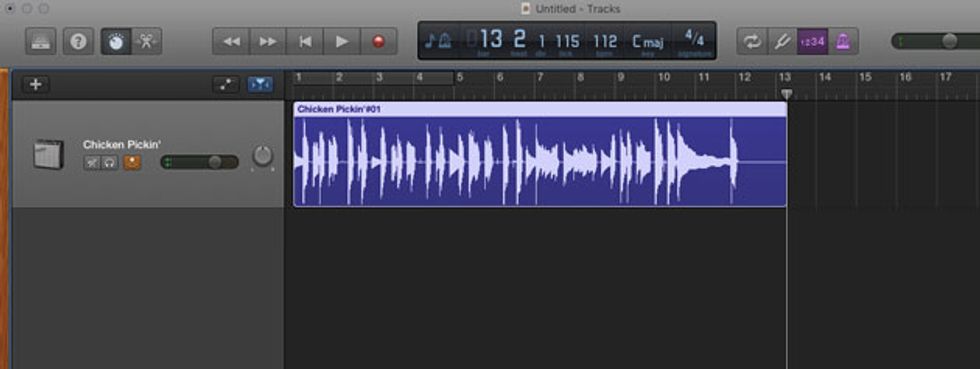
Task: Open the tuner fork icon
Action: click(782, 41)
